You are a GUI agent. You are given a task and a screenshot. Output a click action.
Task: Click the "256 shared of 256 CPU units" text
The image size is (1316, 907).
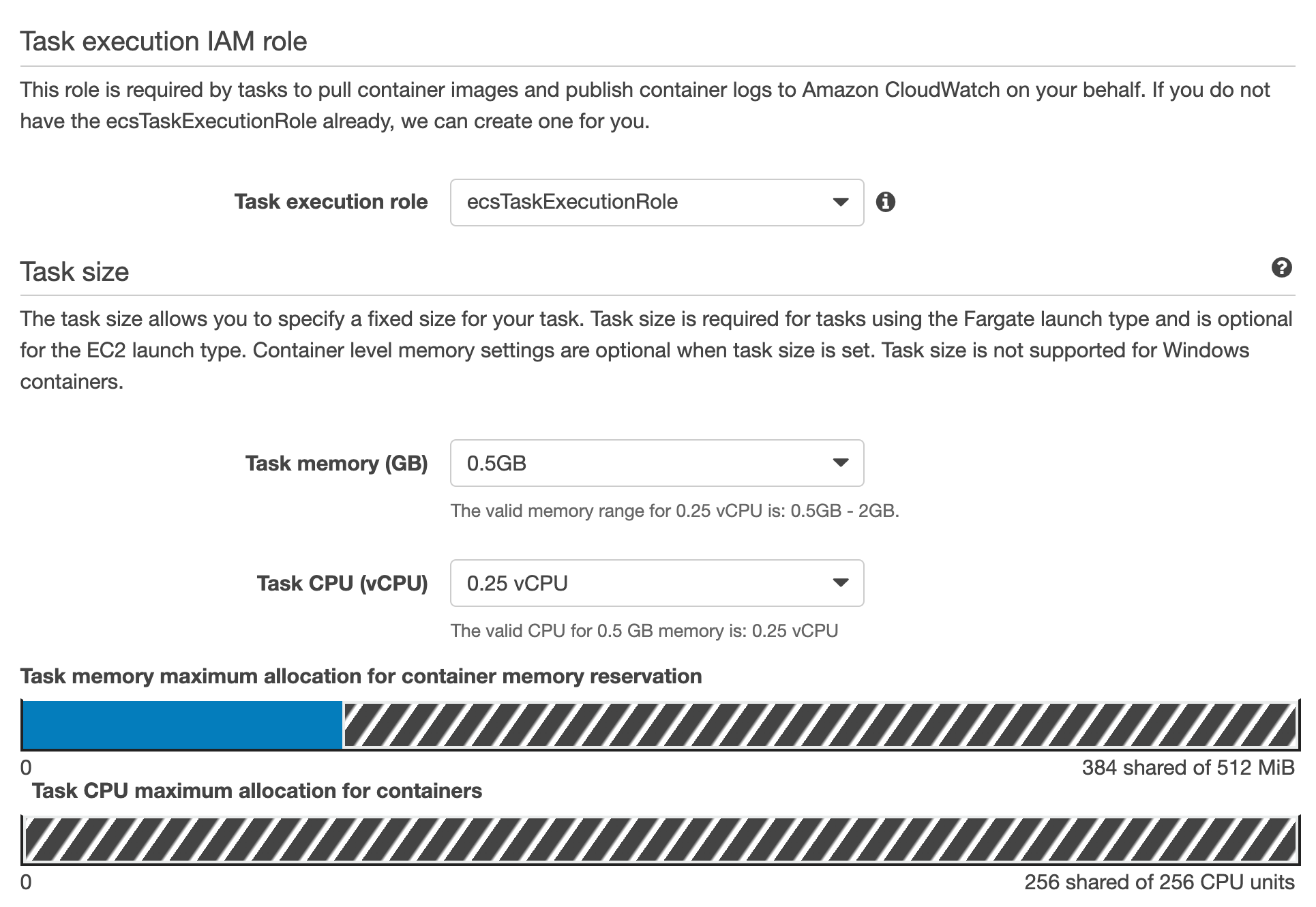coord(1158,882)
